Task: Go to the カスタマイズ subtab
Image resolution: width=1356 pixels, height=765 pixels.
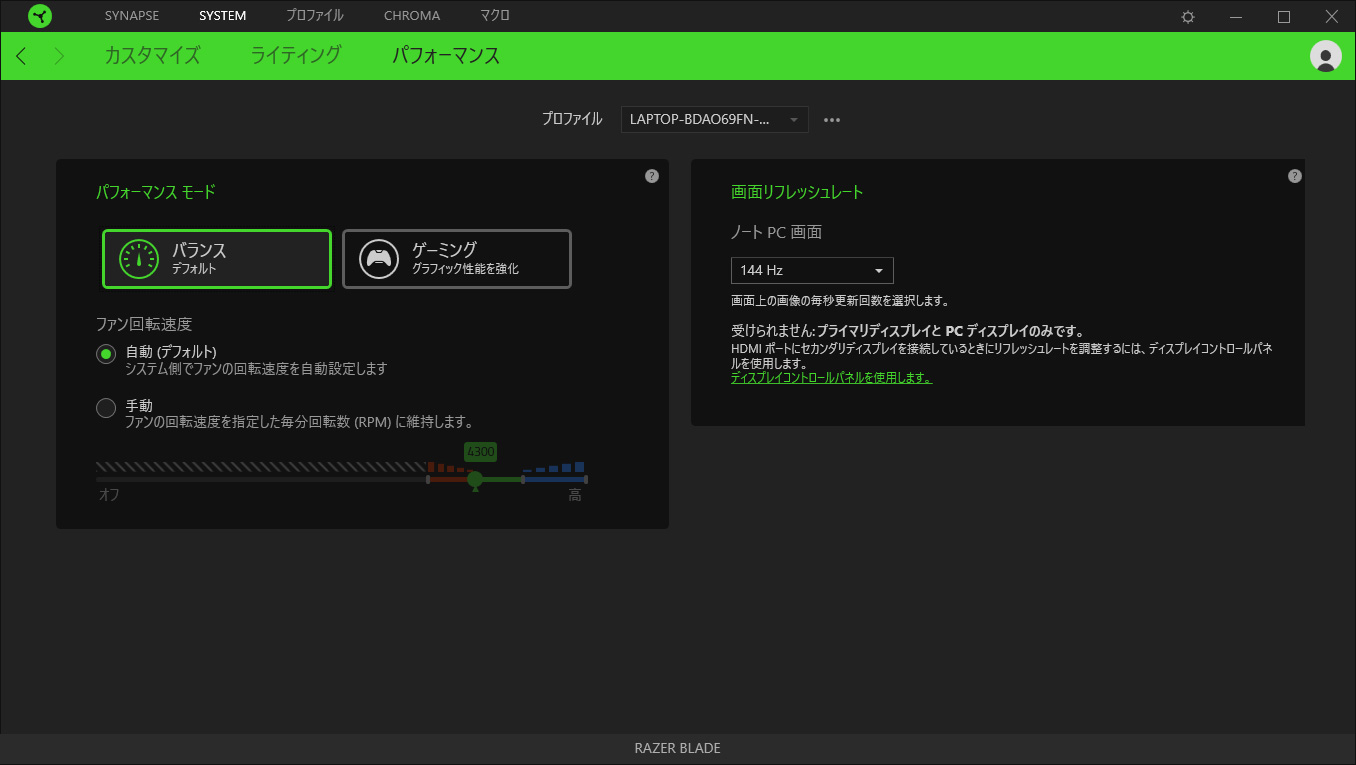Action: click(152, 56)
